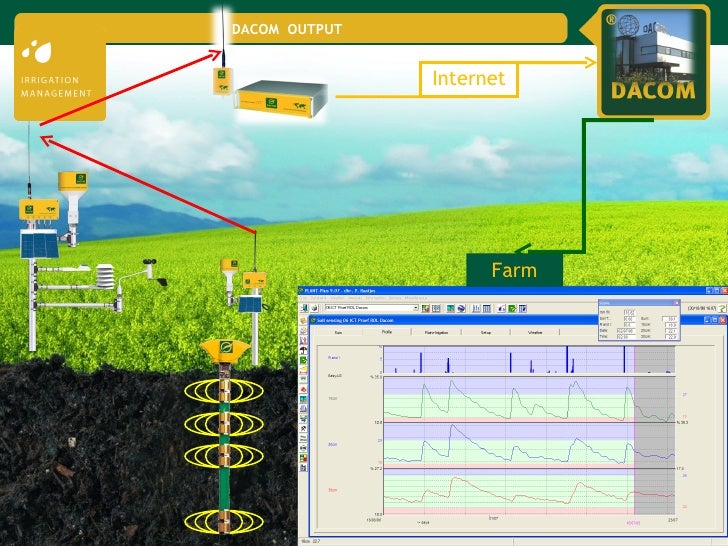Click the pink date marker on time axis
728x546 pixels.
[634, 523]
